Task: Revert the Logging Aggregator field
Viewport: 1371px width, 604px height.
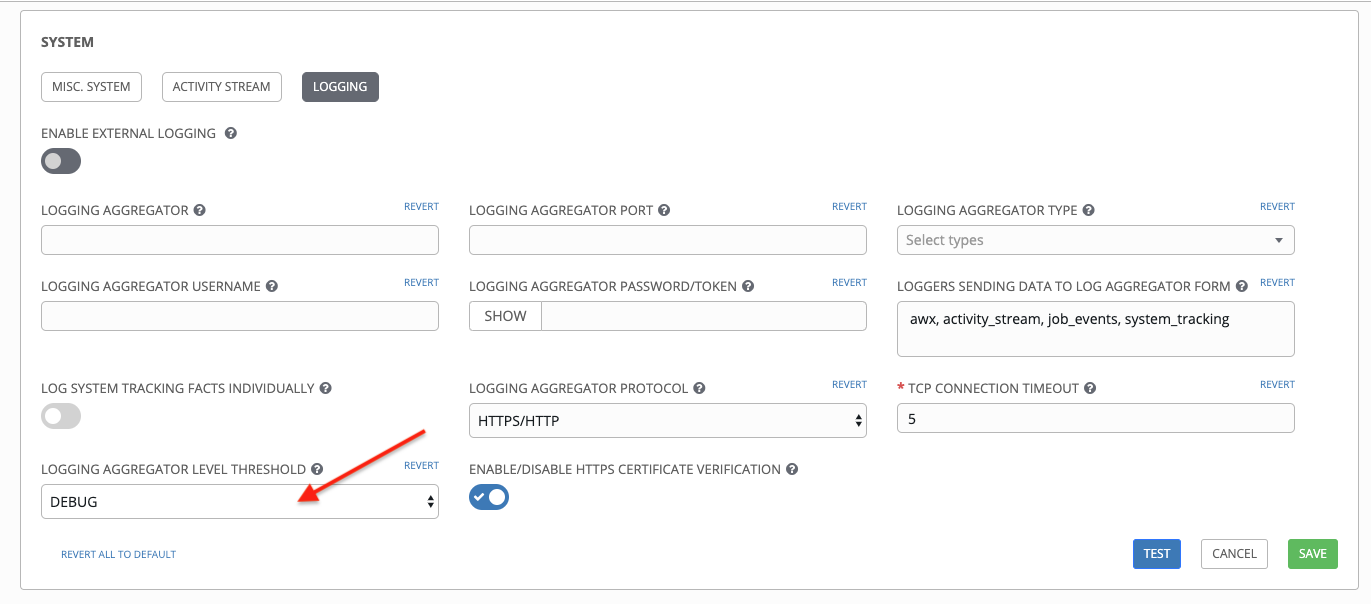Action: [x=421, y=207]
